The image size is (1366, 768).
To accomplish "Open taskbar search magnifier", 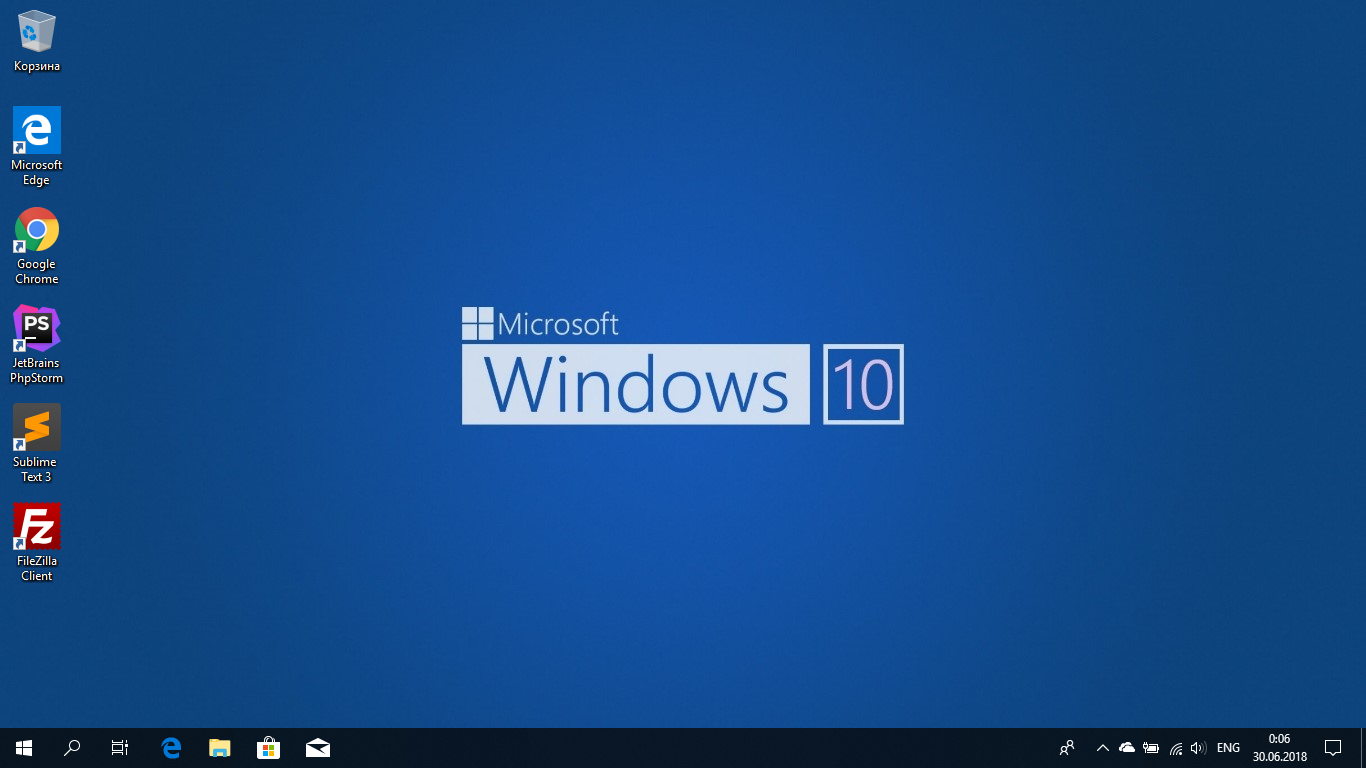I will pyautogui.click(x=72, y=747).
